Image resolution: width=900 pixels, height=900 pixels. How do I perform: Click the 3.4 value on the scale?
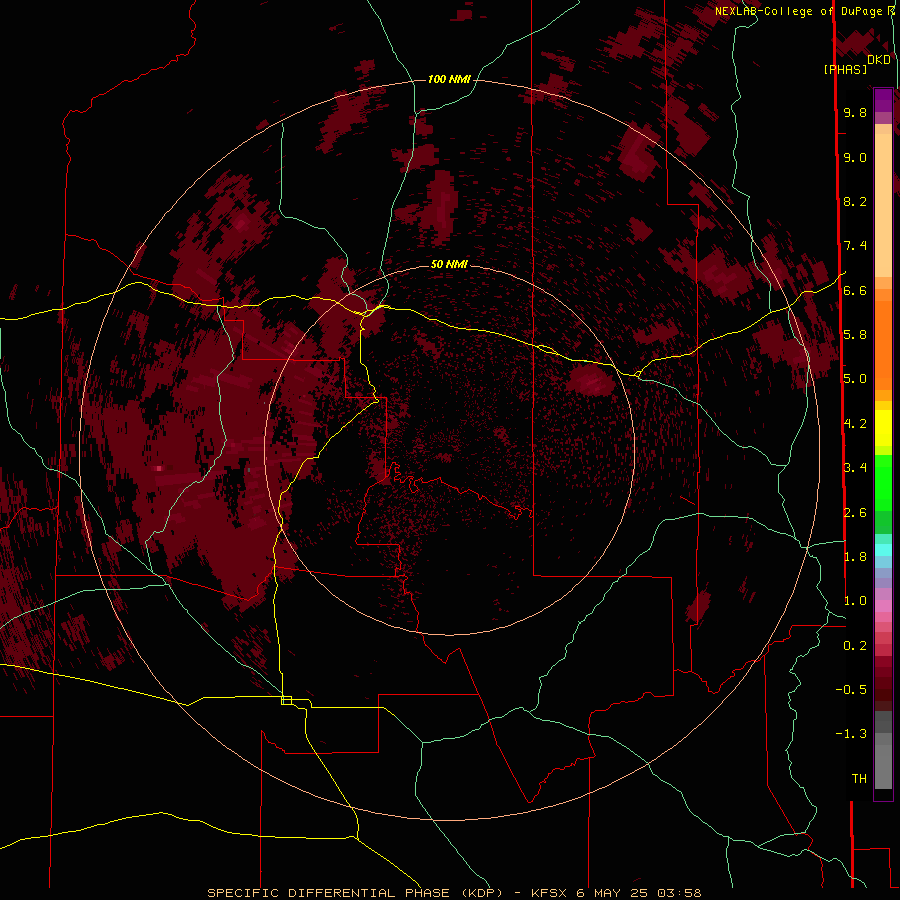[855, 468]
